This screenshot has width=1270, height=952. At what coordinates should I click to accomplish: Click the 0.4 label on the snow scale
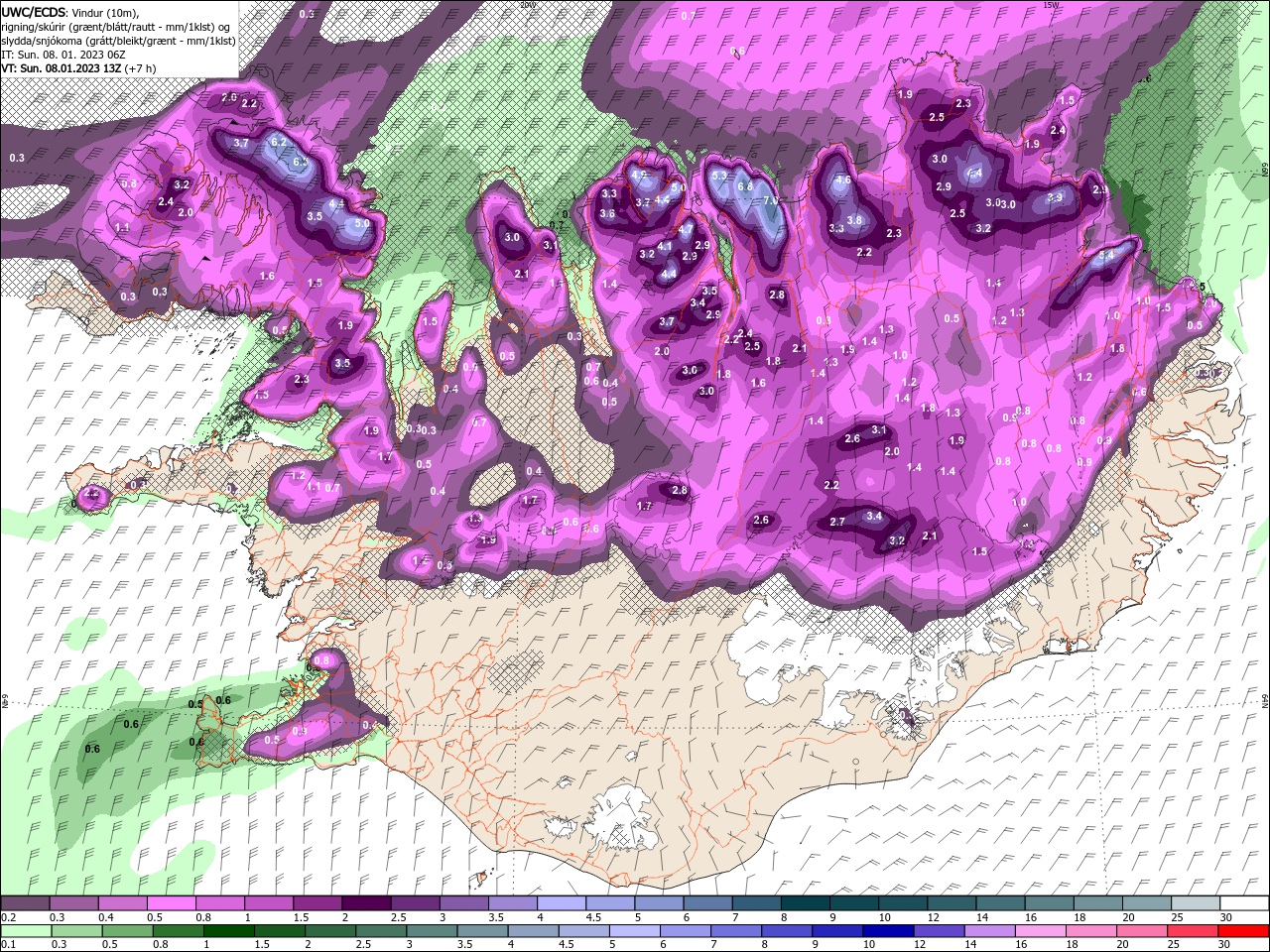coord(106,918)
